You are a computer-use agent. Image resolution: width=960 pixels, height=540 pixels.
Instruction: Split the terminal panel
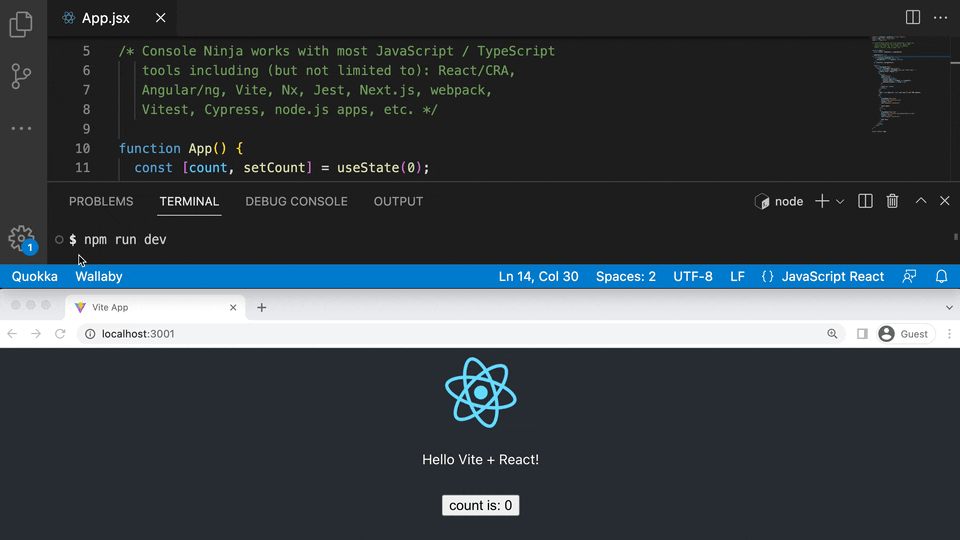[866, 201]
